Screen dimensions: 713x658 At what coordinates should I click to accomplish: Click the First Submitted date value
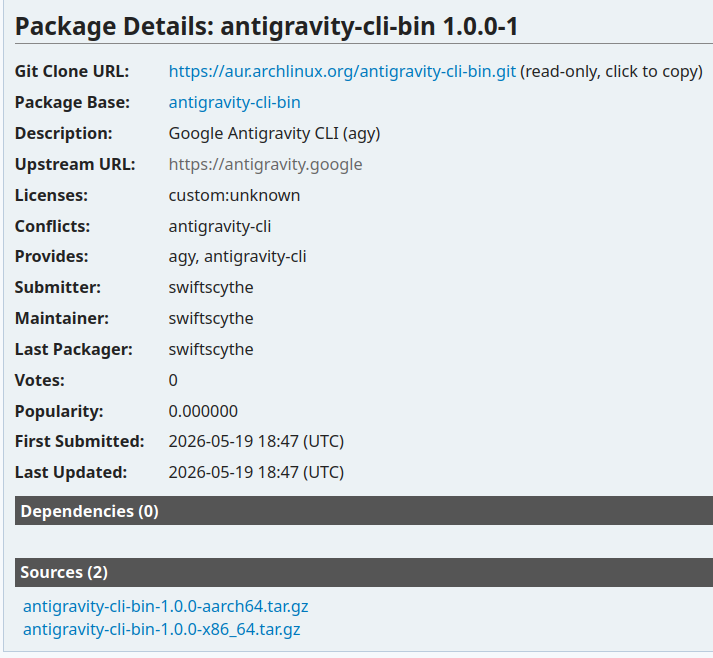[x=256, y=442]
